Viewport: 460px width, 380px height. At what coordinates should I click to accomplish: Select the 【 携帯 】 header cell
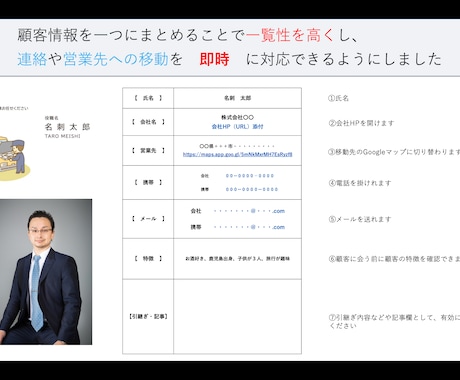coord(148,182)
